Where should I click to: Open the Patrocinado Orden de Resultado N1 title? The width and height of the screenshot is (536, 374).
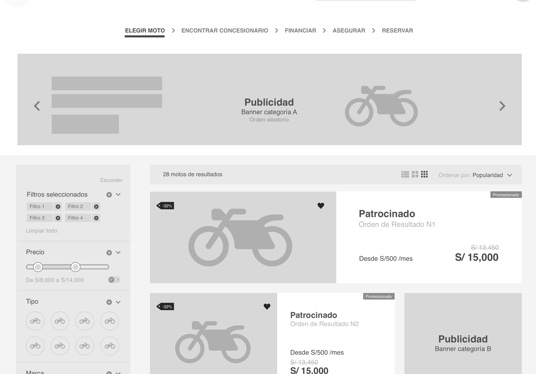(387, 214)
